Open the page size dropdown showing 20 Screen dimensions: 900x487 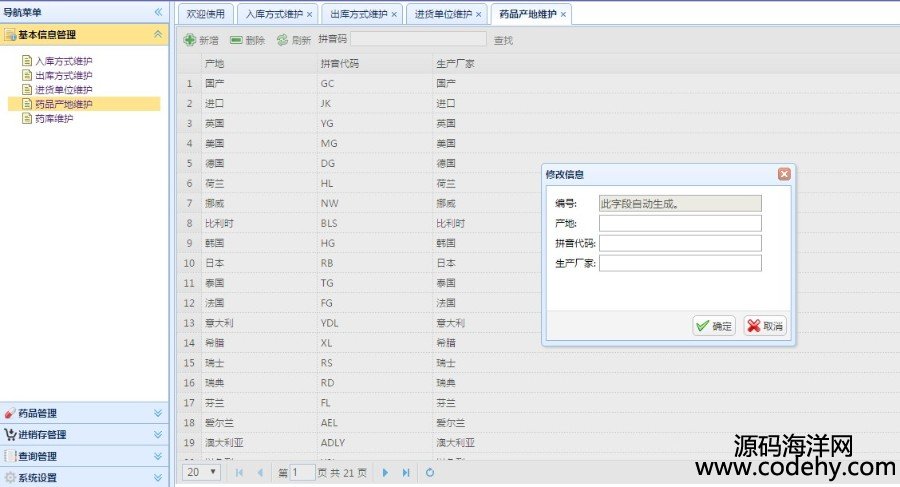tap(203, 472)
